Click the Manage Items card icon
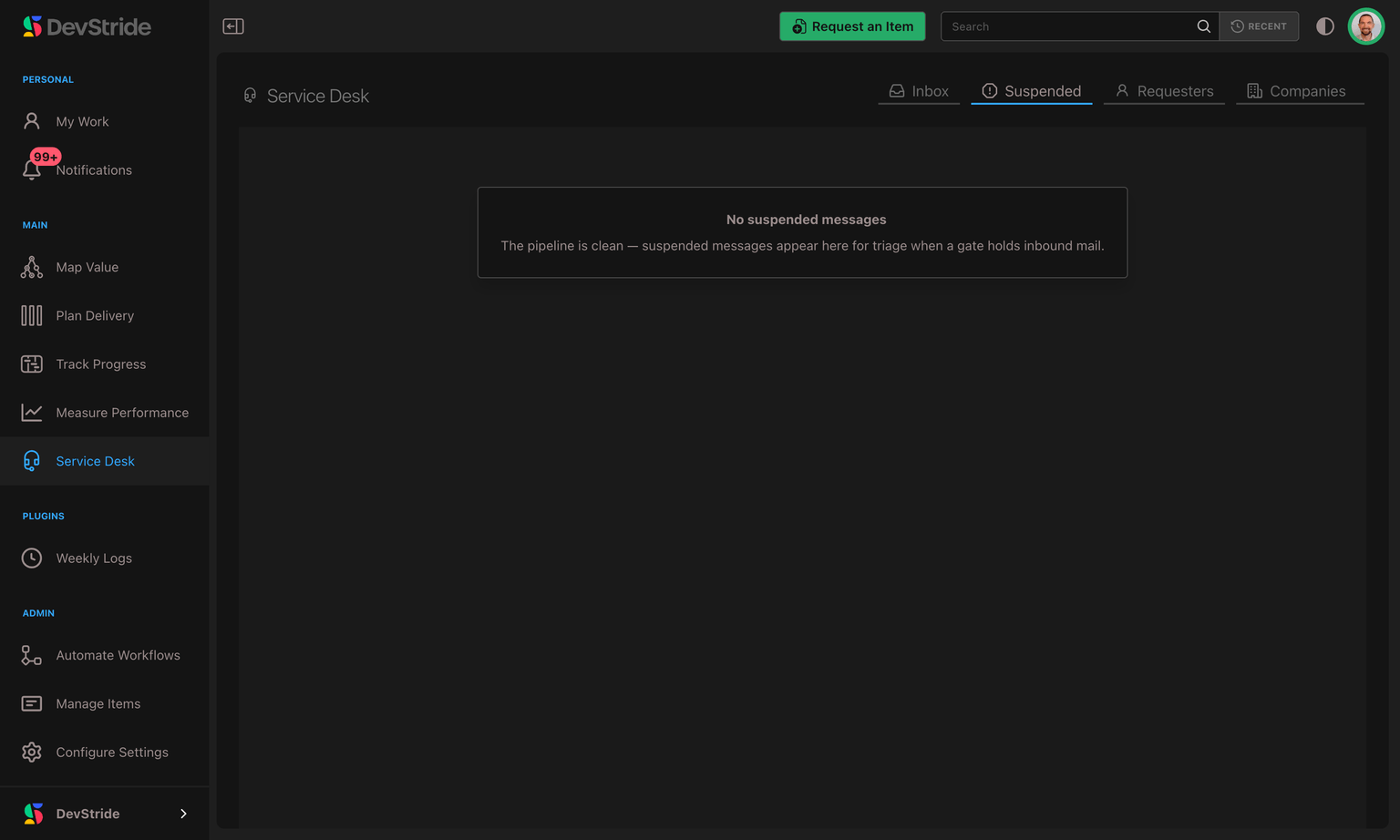The image size is (1400, 840). click(32, 703)
